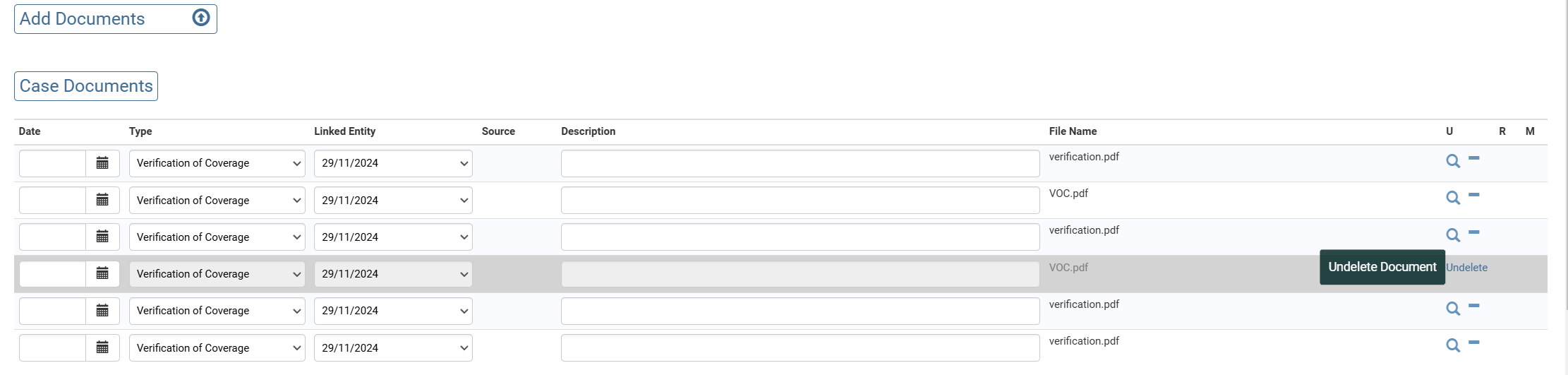This screenshot has height=375, width=1568.
Task: Expand the Linked Entity dropdown in the fifth row
Action: click(x=393, y=311)
